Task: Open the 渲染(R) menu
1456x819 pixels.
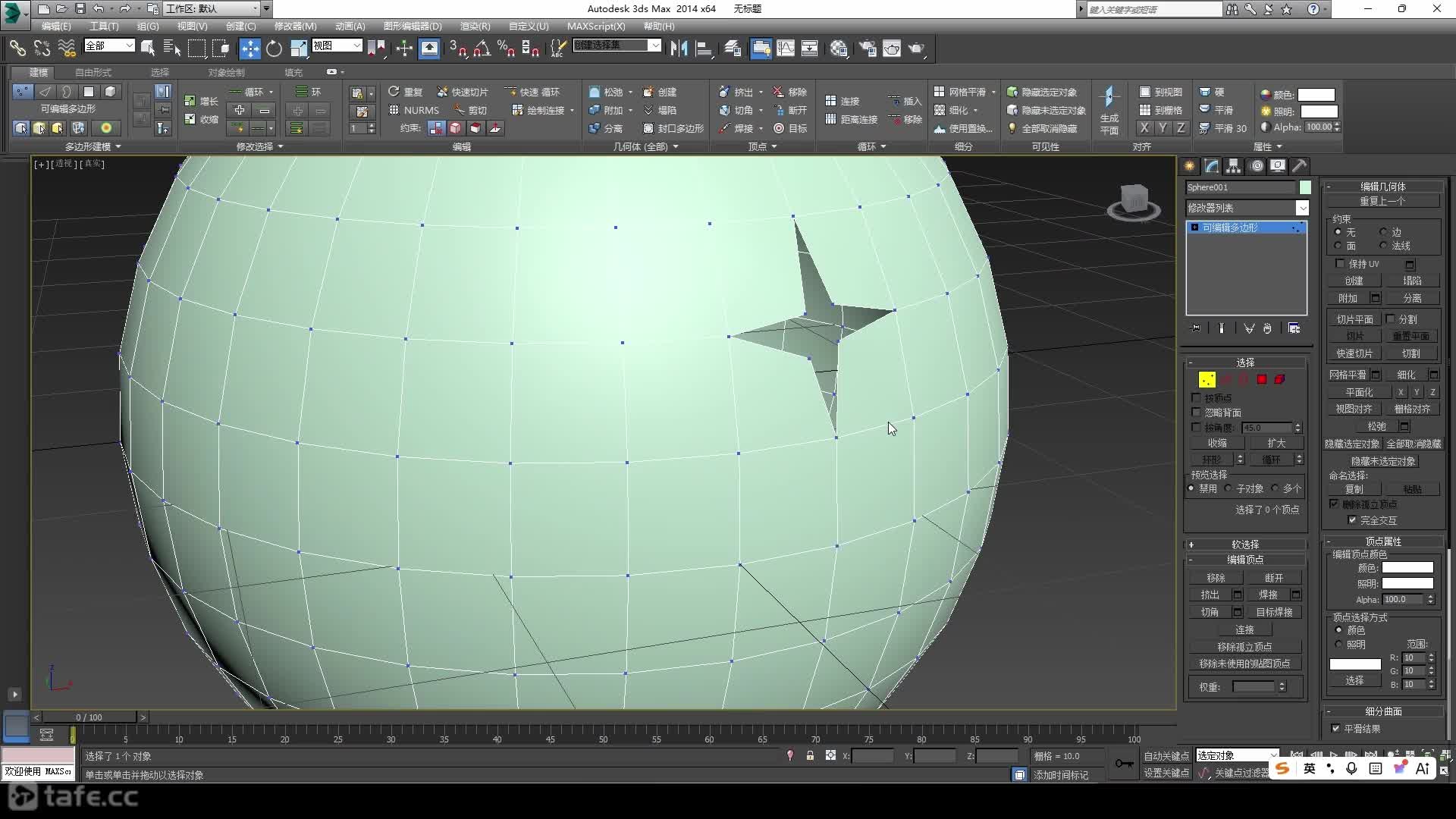Action: [475, 27]
